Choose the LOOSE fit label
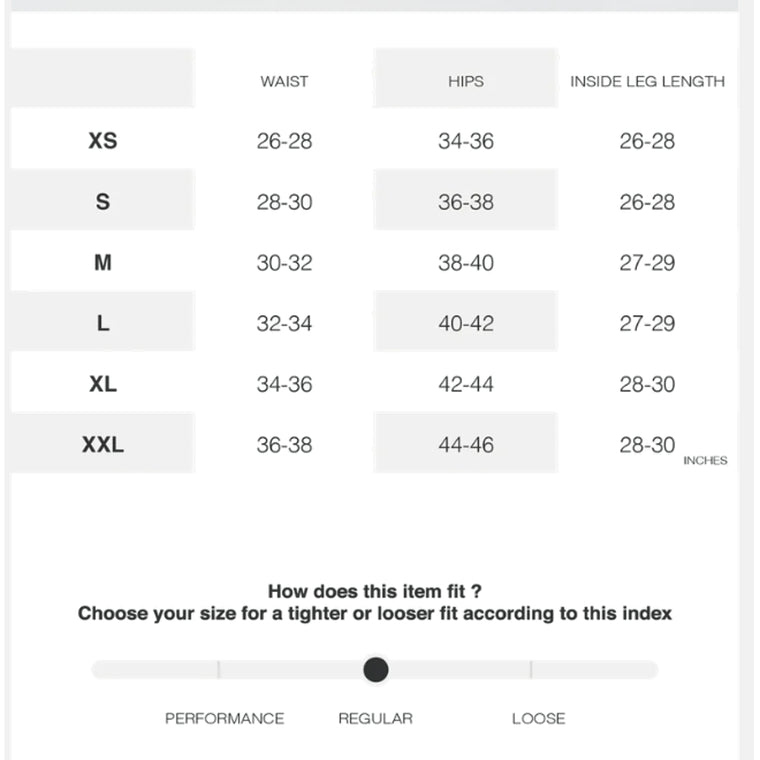 point(538,718)
